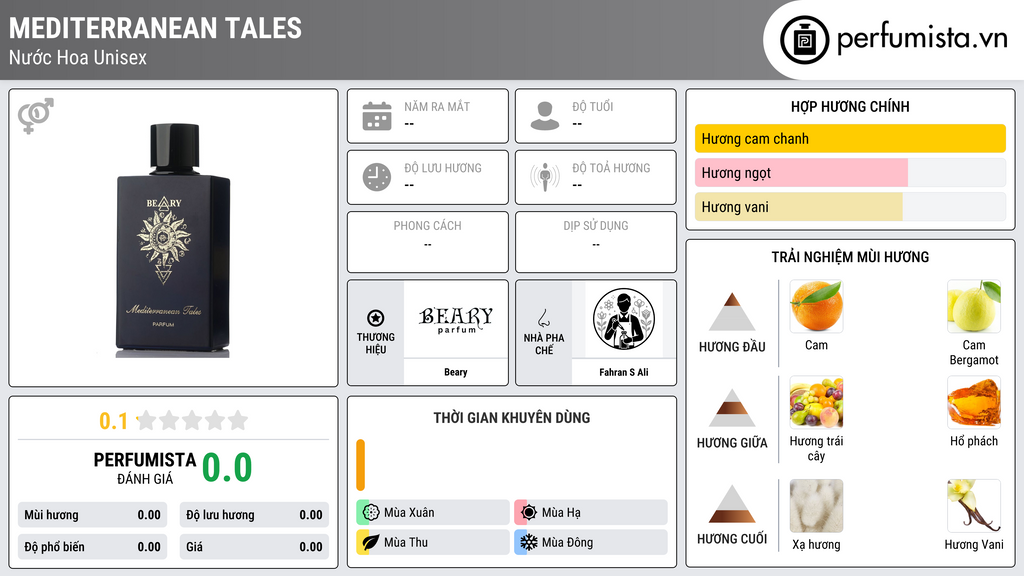Click the Hương ngọt accord bar
The height and width of the screenshot is (576, 1024).
pyautogui.click(x=850, y=172)
